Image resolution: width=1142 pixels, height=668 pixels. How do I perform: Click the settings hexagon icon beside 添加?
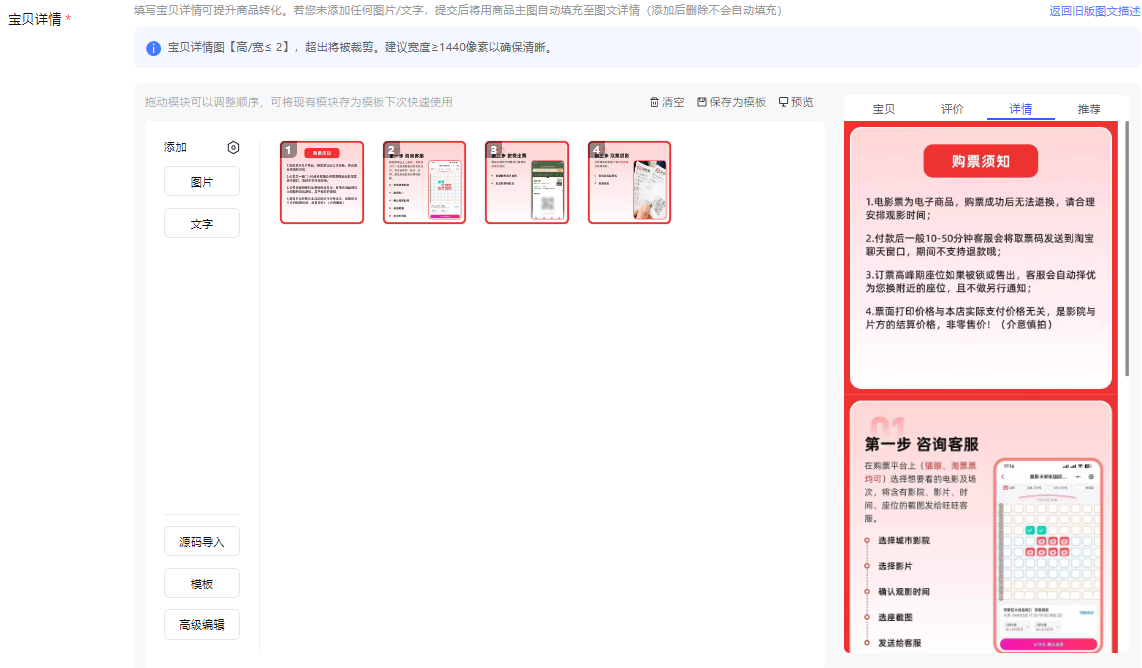pos(233,147)
